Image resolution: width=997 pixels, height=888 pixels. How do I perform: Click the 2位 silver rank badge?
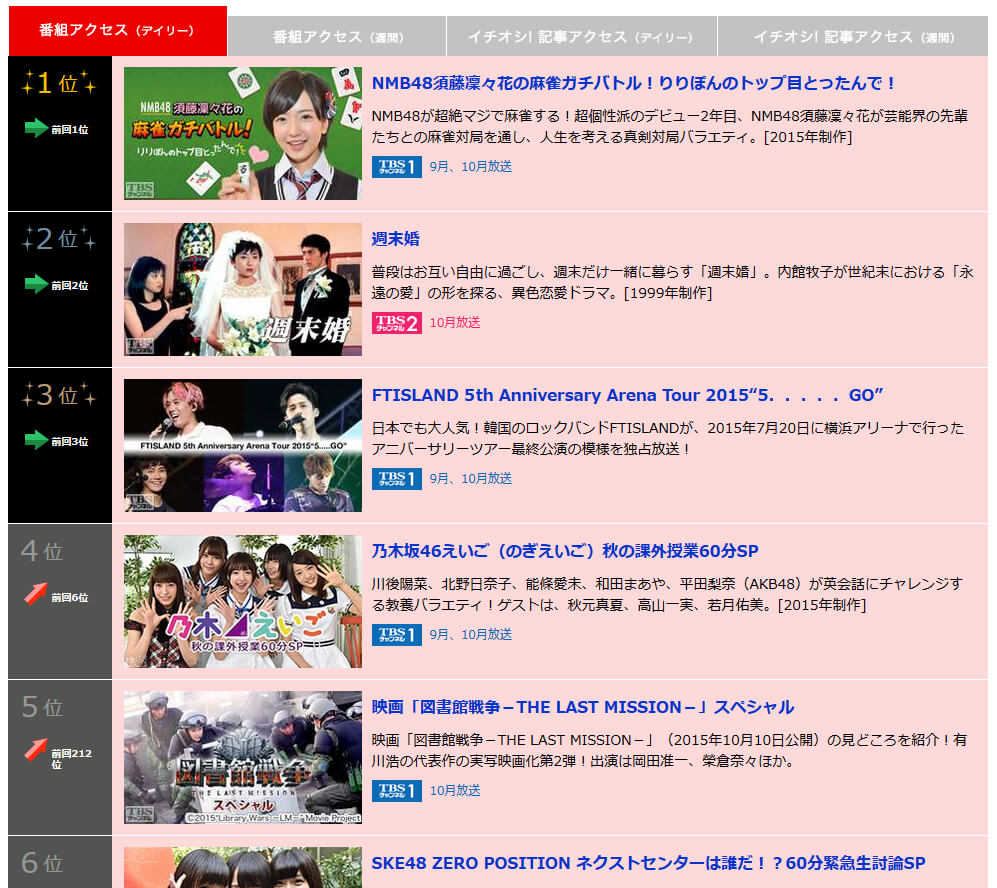click(x=58, y=239)
